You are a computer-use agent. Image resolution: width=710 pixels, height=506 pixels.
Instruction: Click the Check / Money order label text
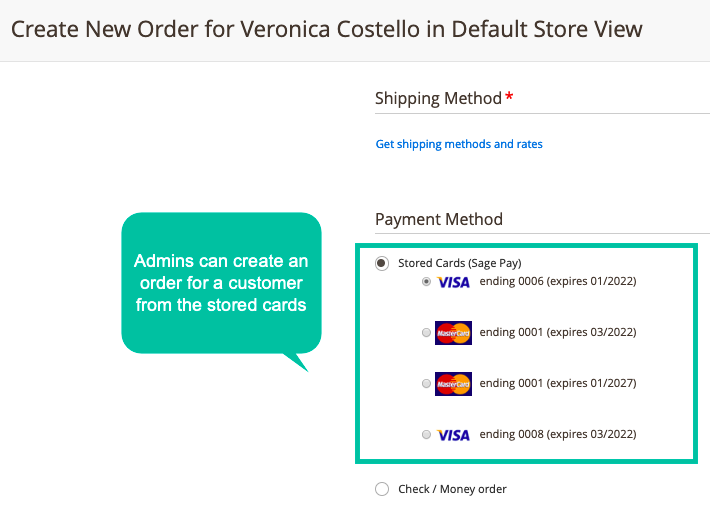tap(452, 489)
